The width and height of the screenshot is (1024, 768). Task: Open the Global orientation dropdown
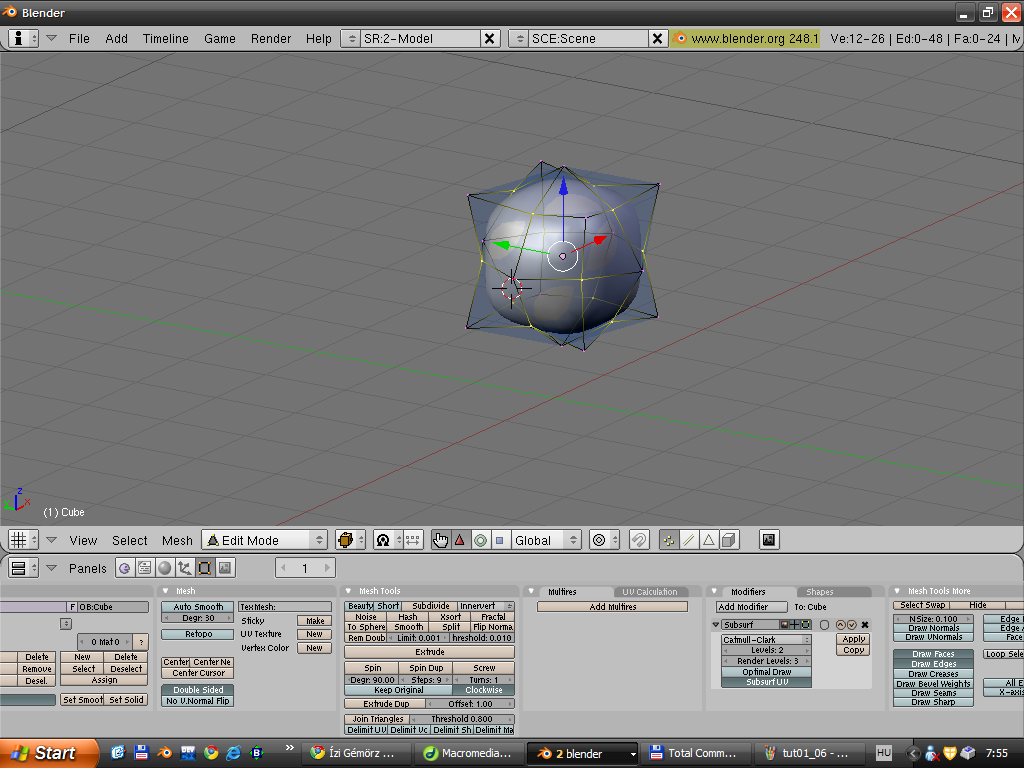tap(545, 540)
